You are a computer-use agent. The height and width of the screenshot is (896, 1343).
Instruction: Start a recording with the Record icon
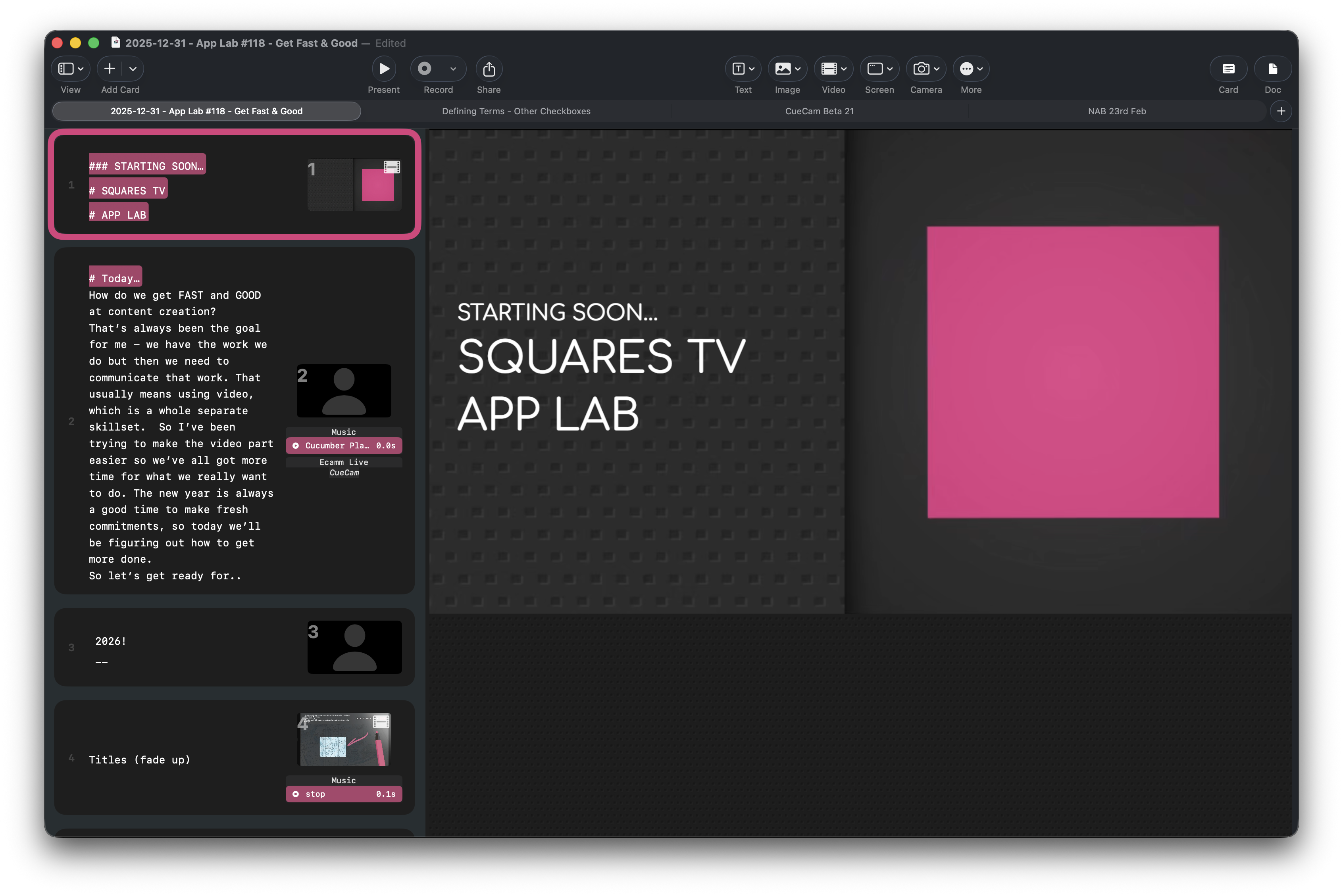(424, 69)
